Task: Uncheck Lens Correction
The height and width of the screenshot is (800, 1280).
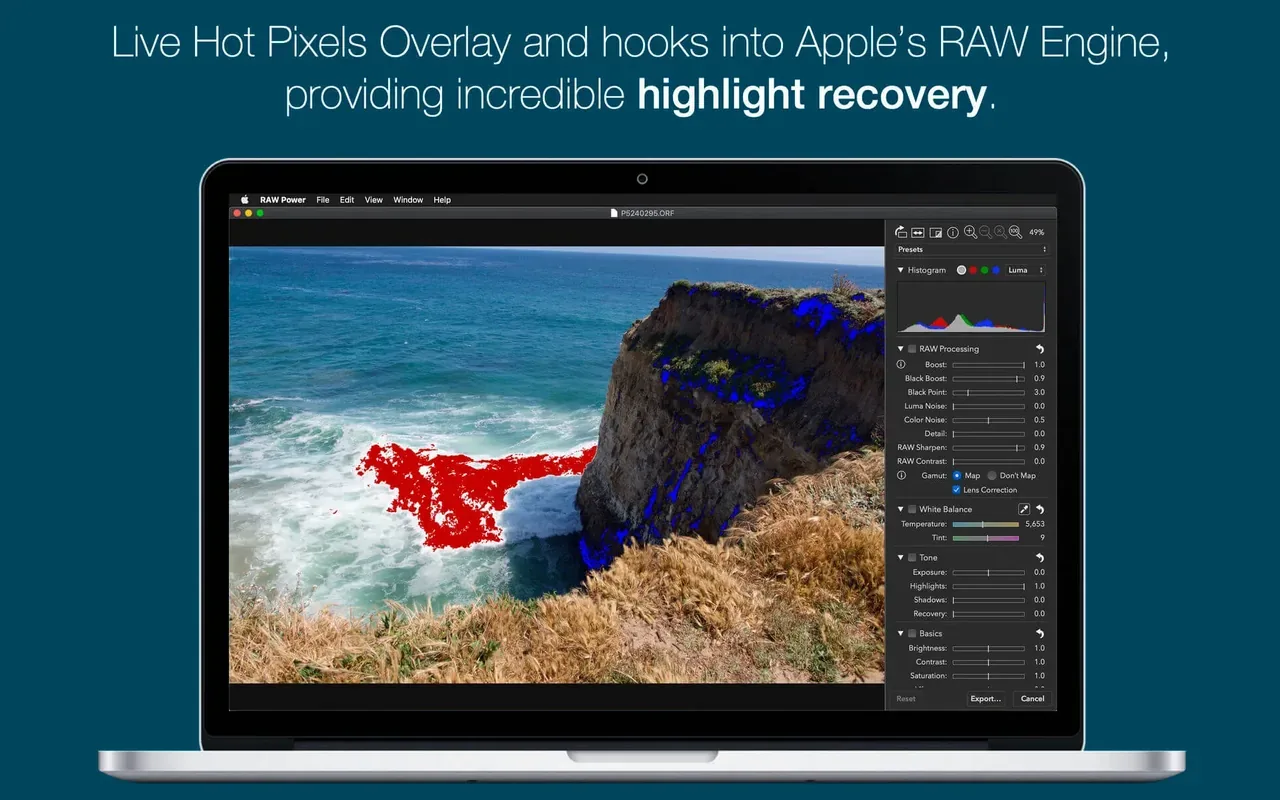Action: click(957, 490)
